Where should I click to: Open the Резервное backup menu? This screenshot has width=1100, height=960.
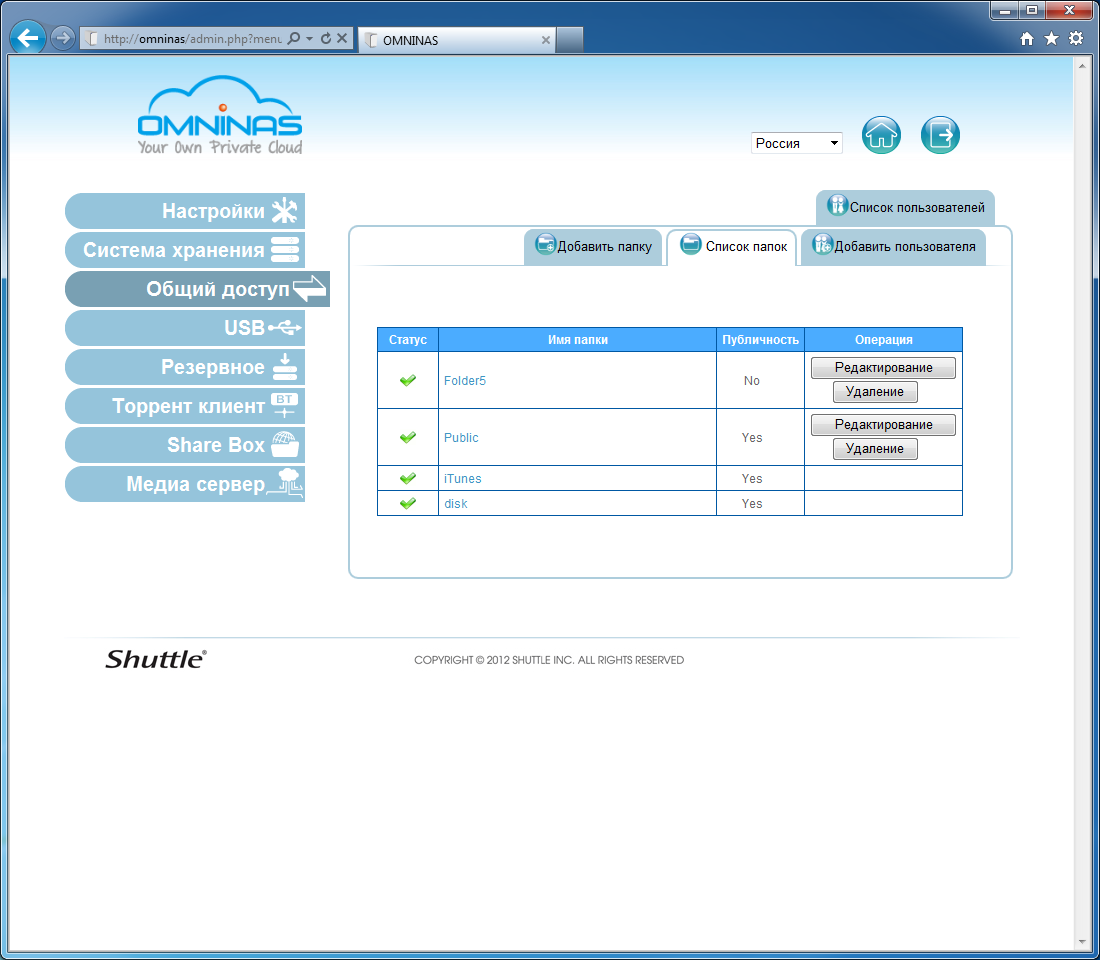(185, 367)
